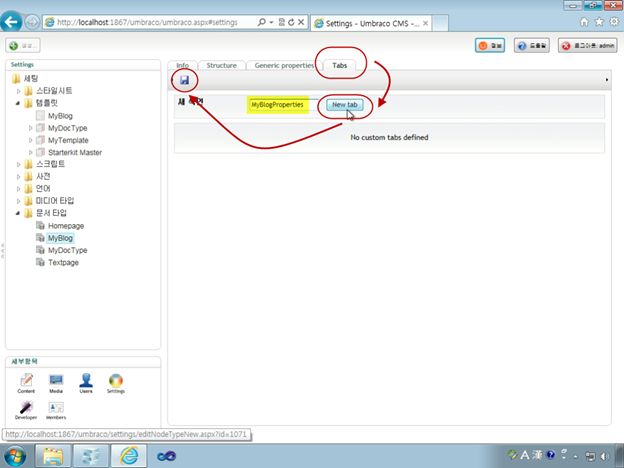Click the orange-icon button in the top bar
Image resolution: width=624 pixels, height=468 pixels.
(x=490, y=46)
